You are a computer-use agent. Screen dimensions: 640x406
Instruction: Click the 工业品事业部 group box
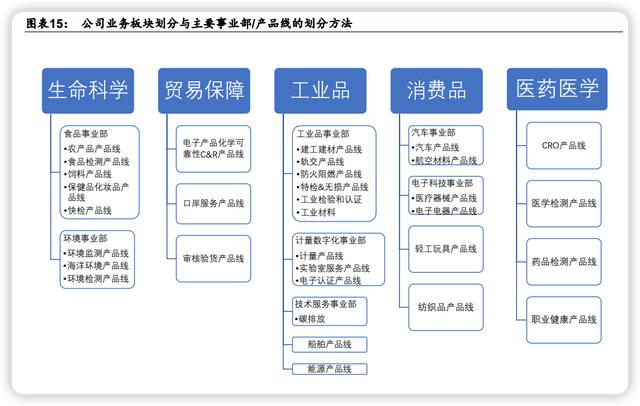333,173
